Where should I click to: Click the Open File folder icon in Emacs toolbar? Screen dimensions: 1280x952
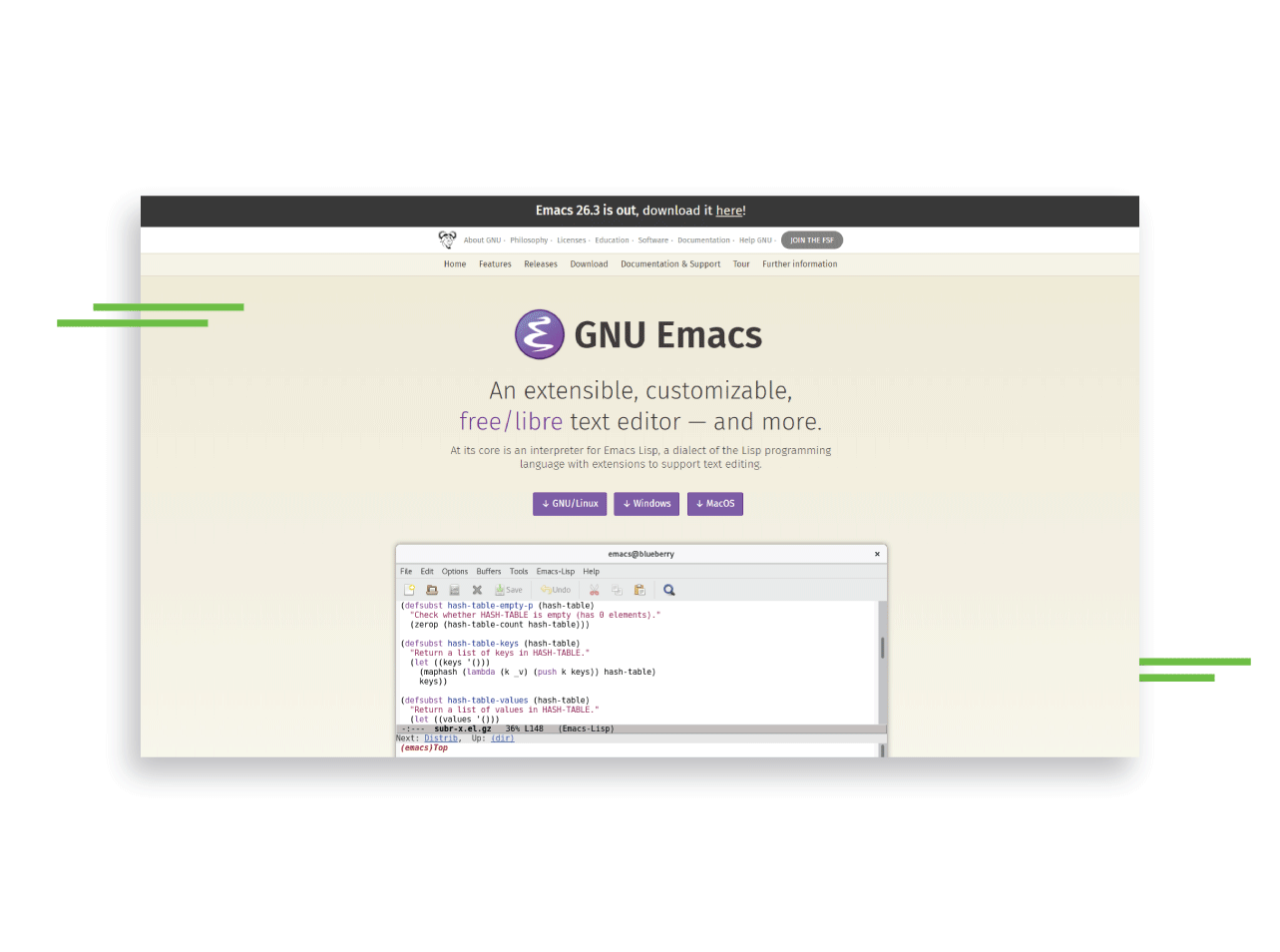pyautogui.click(x=432, y=590)
